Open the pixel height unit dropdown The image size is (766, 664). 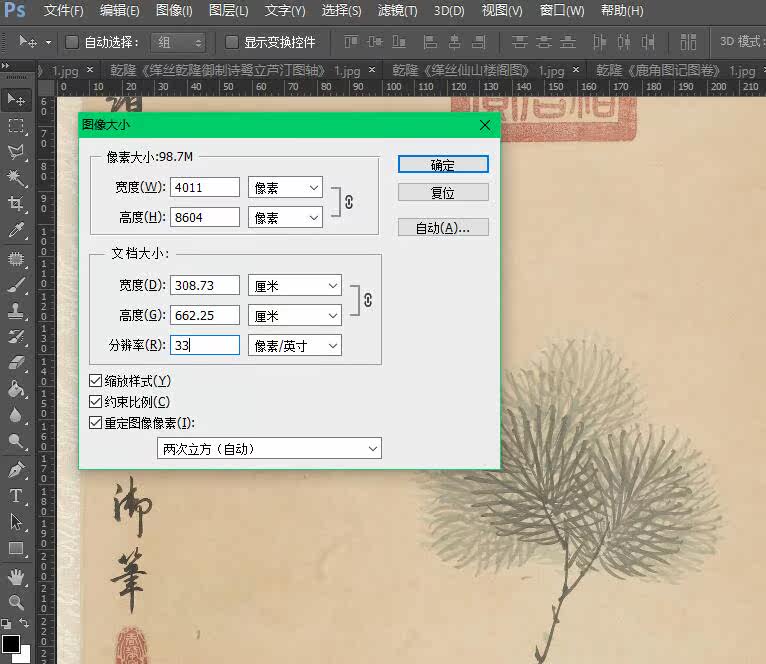(x=285, y=217)
